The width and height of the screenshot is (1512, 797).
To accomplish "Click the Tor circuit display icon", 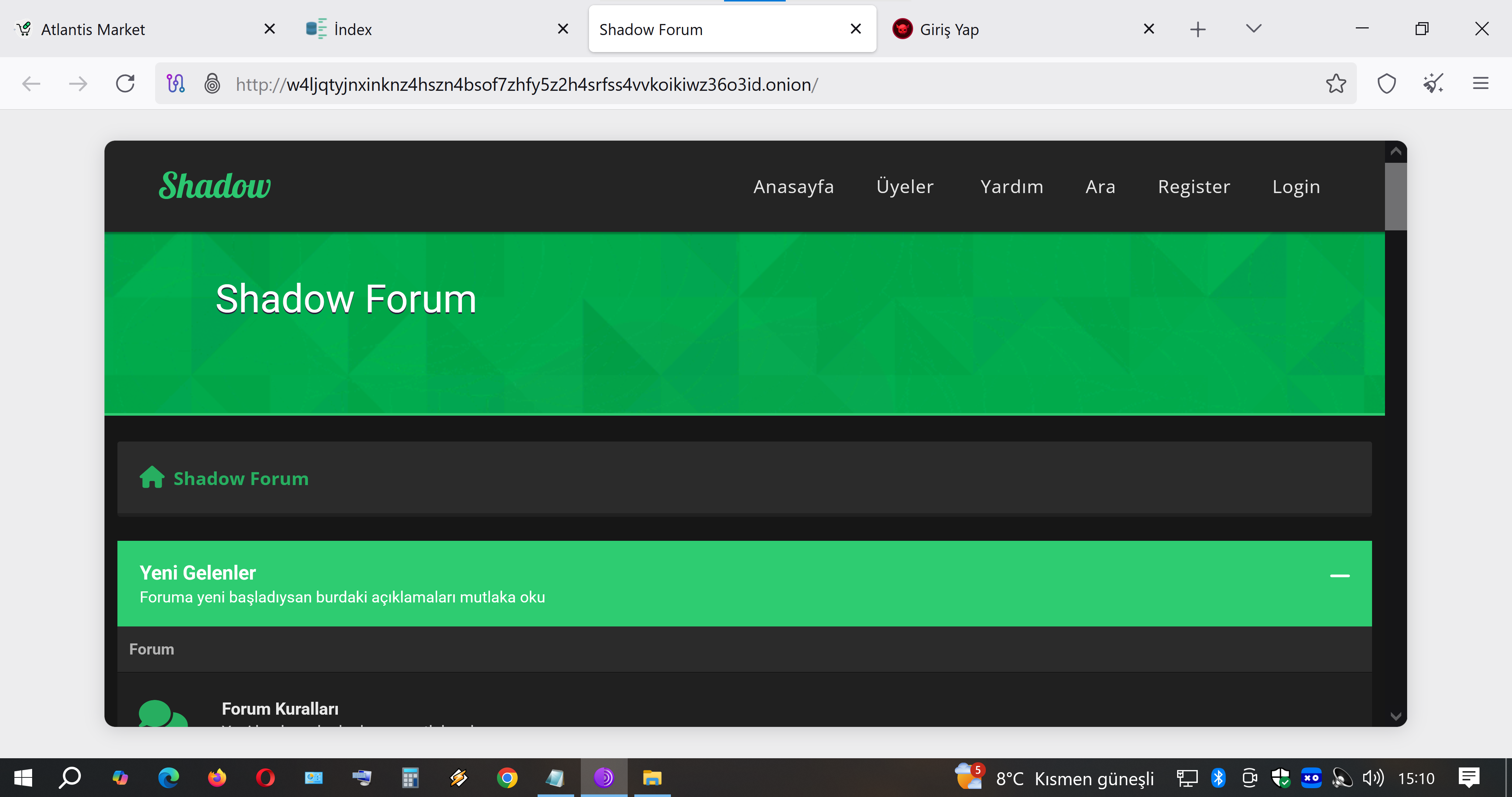I will [x=175, y=84].
